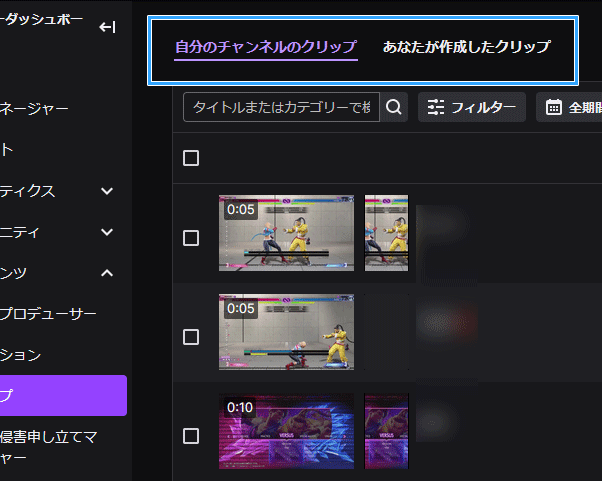Check the box for the first-row 0:05 clip

coord(191,237)
